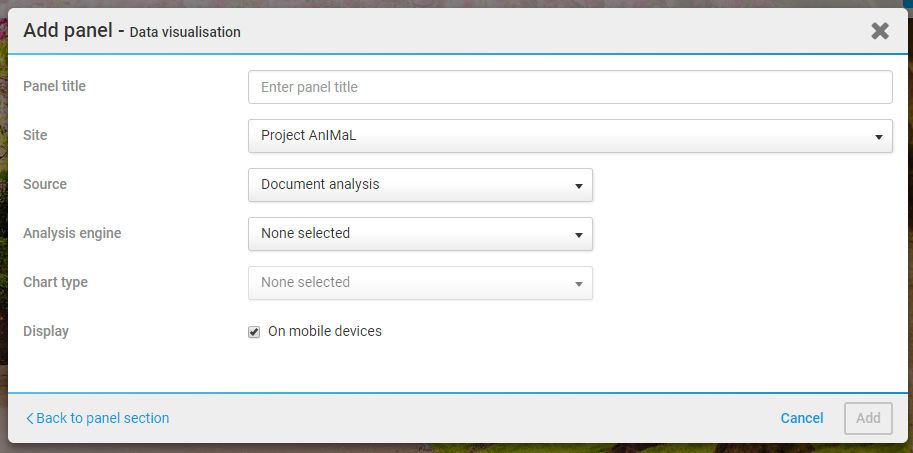Click the Add button
This screenshot has height=453, width=913.
point(868,418)
